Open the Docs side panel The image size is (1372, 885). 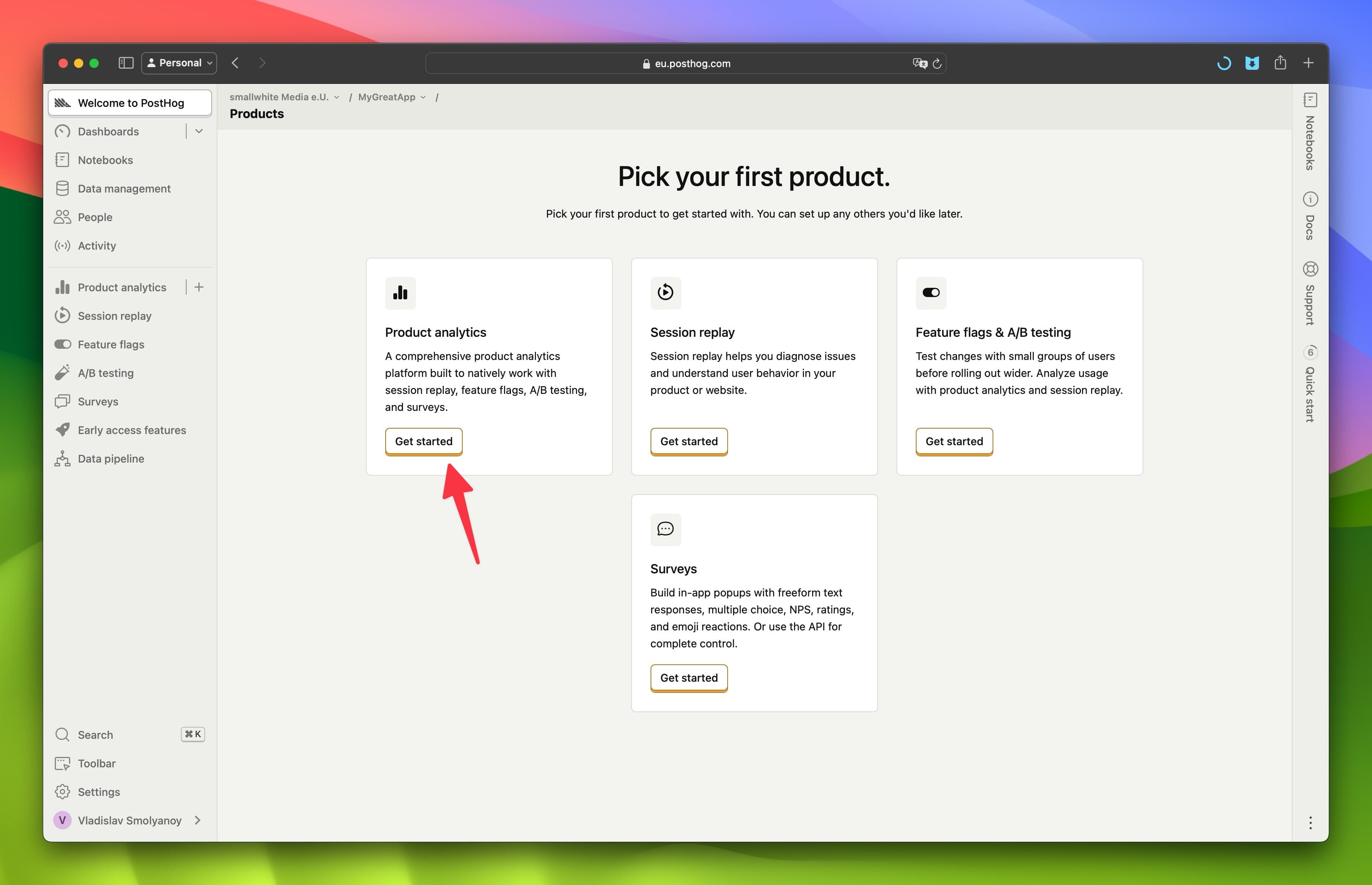1310,216
